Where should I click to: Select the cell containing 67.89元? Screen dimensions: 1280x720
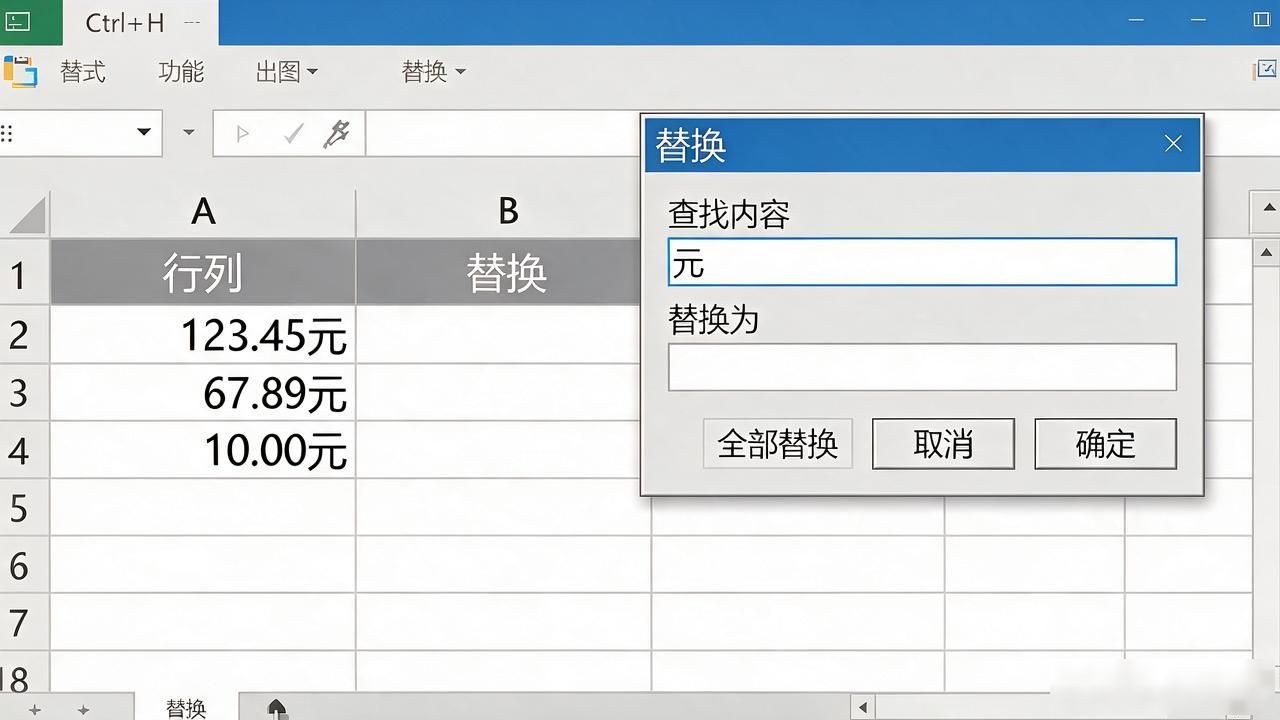203,393
